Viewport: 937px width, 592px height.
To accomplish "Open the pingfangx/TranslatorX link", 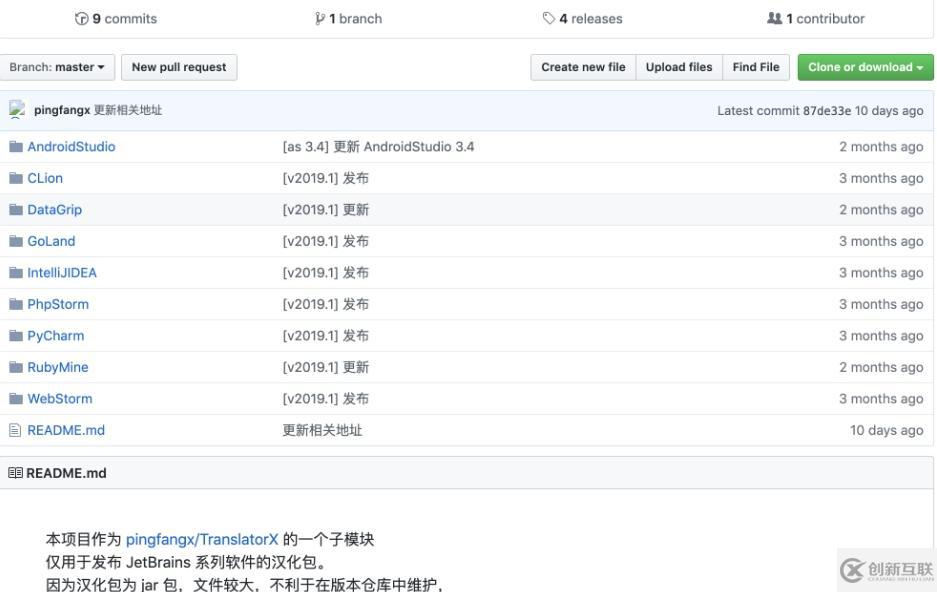I will pos(202,539).
